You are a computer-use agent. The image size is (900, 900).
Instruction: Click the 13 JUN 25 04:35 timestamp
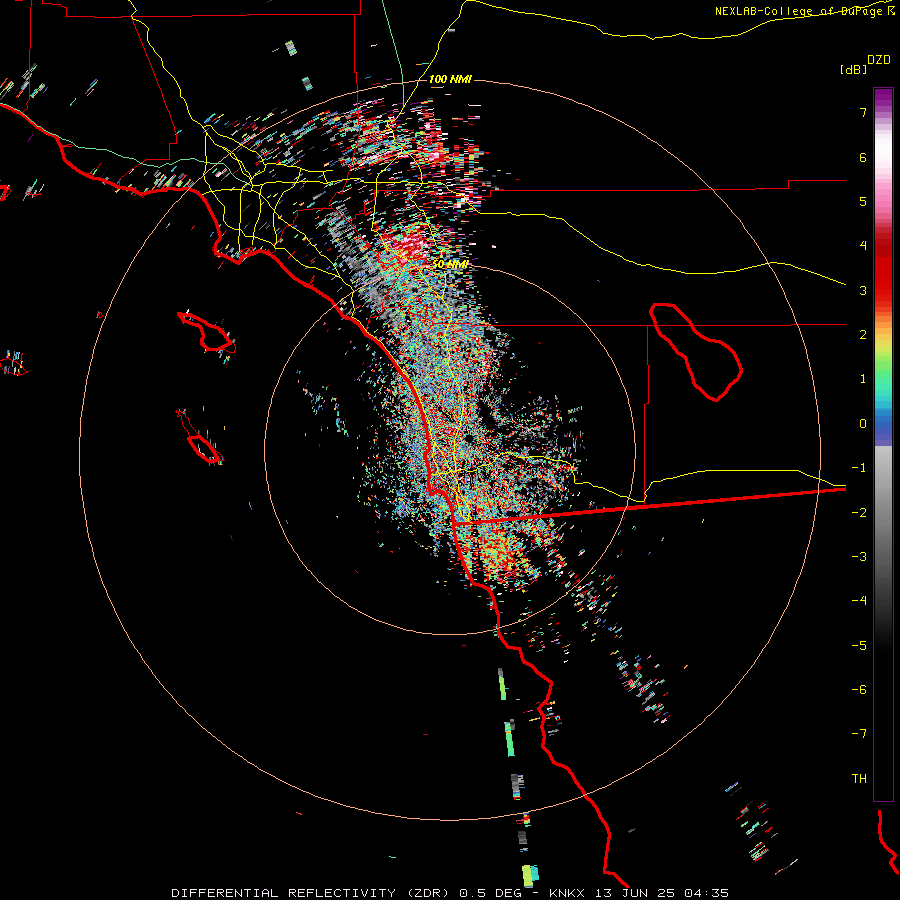(661, 893)
